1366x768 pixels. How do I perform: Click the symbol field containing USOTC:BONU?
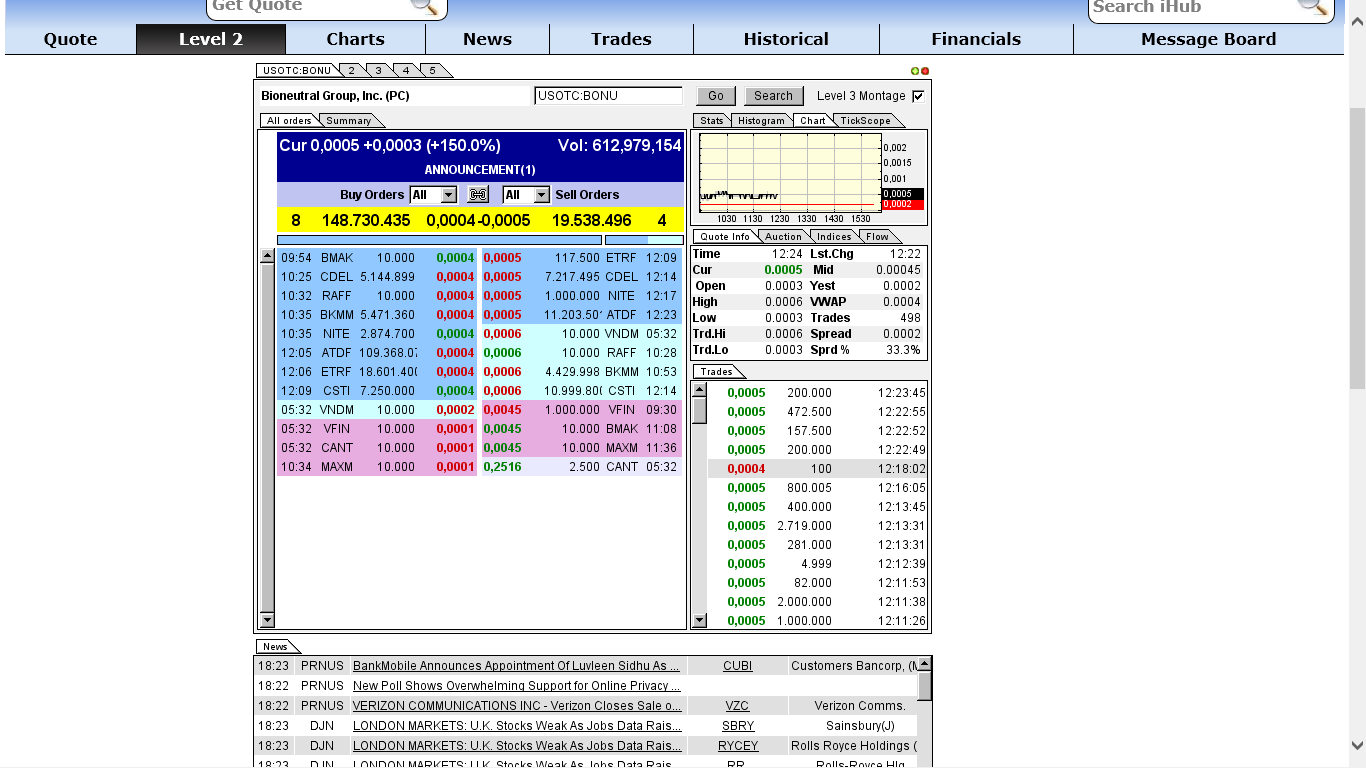[x=609, y=96]
